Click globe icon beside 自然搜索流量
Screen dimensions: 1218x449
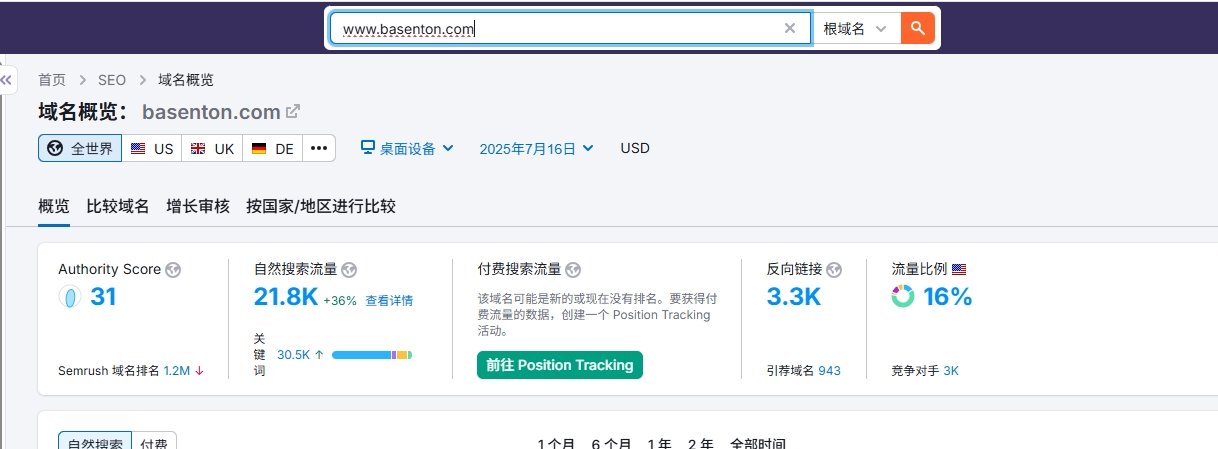349,270
